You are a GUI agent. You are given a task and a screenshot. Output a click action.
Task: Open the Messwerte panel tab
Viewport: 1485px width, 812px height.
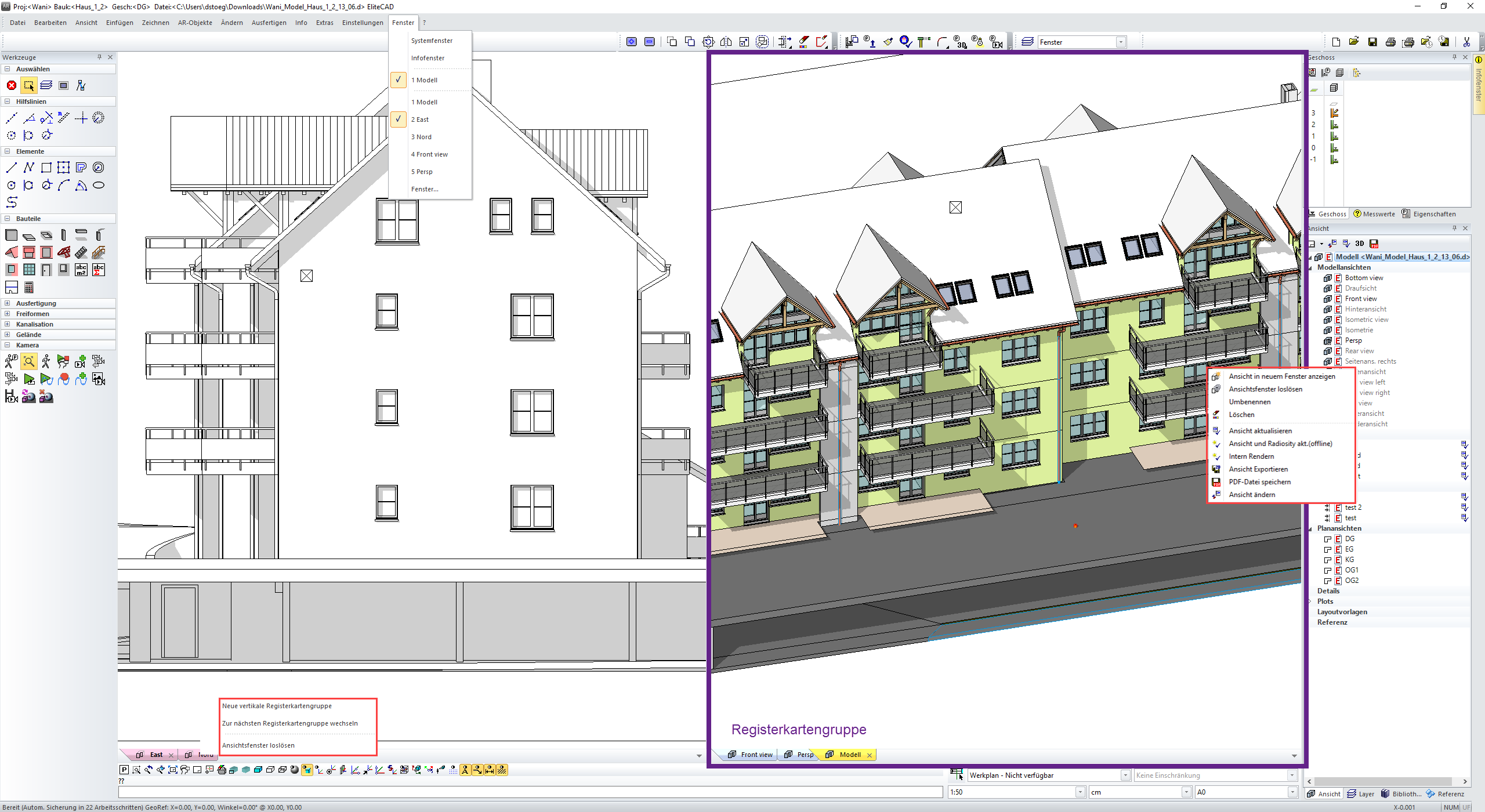1375,214
